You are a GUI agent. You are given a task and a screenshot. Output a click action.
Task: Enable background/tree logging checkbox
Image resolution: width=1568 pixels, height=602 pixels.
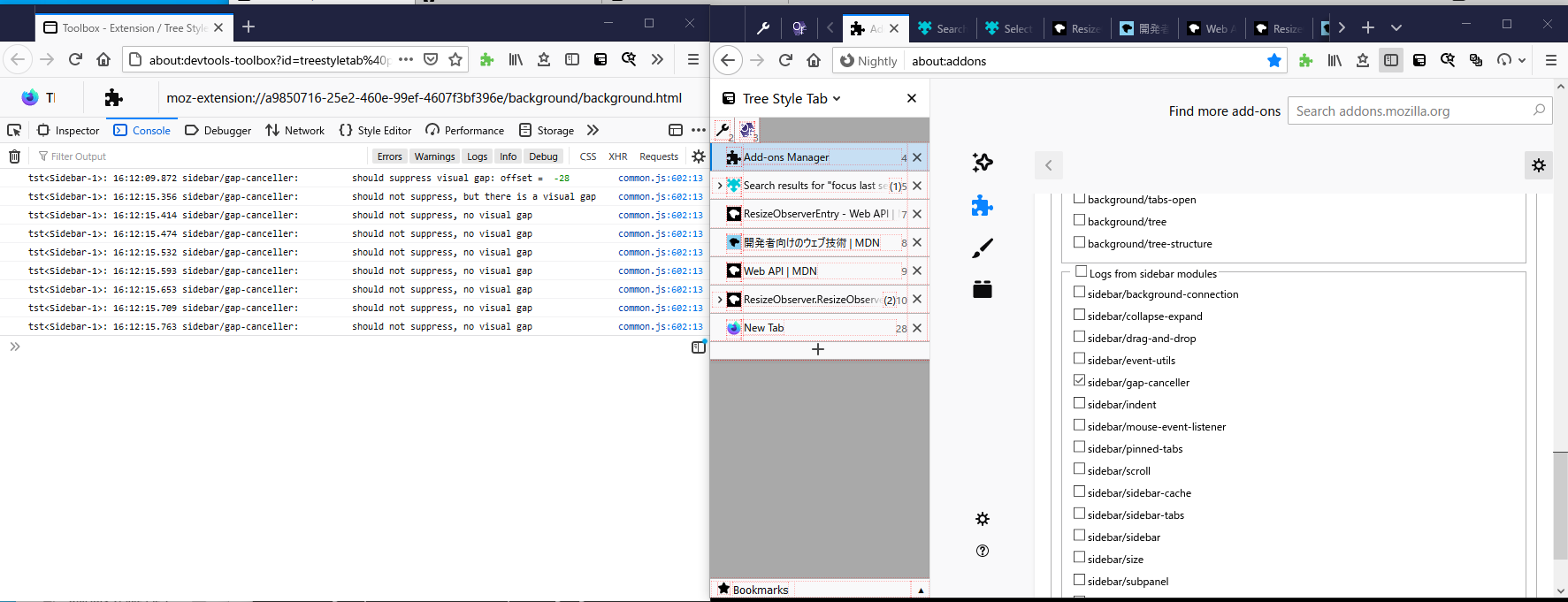pyautogui.click(x=1079, y=220)
